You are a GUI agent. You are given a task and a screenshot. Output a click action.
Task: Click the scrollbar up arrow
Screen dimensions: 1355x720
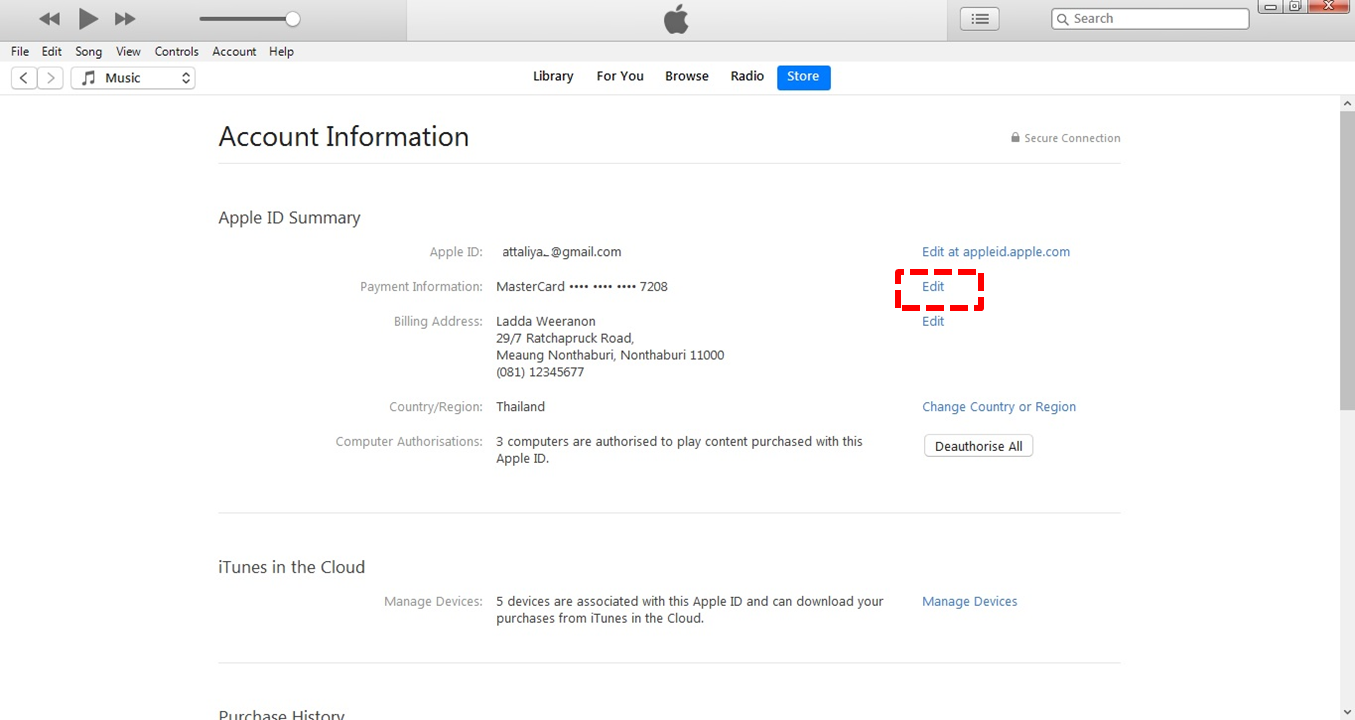pos(1347,103)
